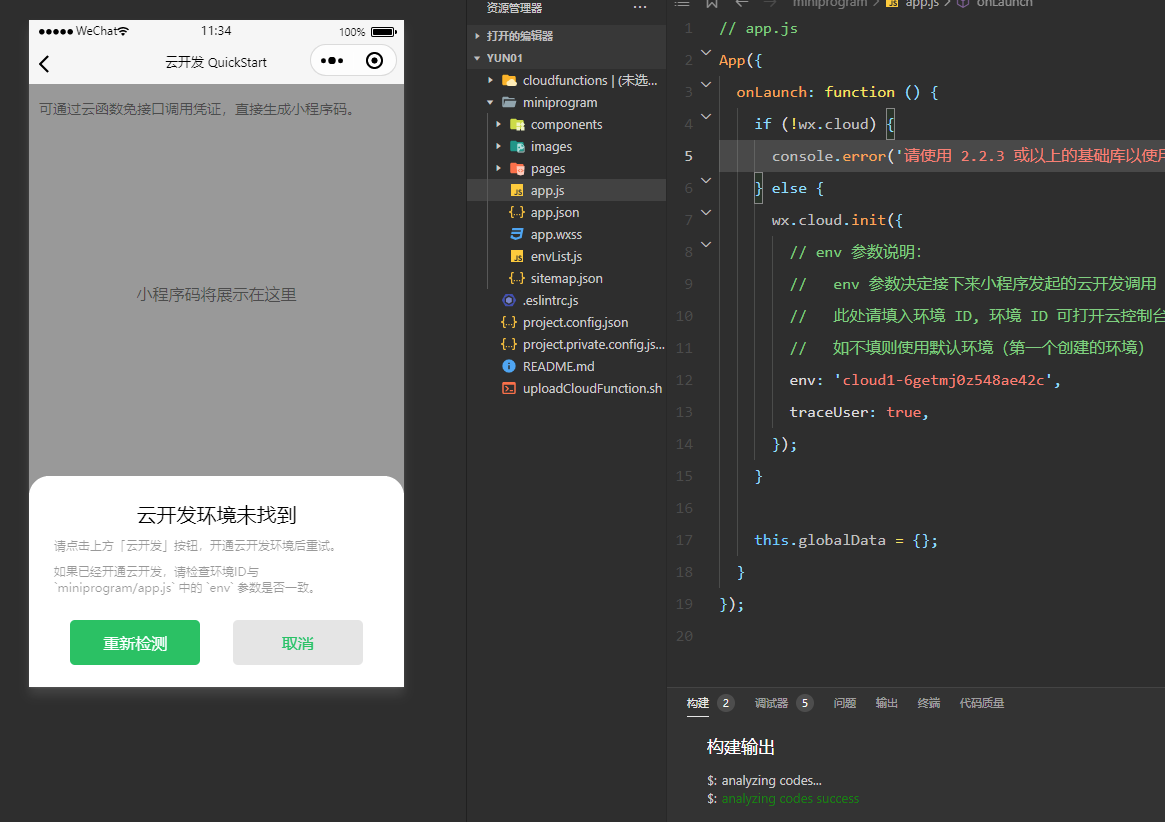Expand the components folder arrow
This screenshot has width=1165, height=822.
pos(499,125)
